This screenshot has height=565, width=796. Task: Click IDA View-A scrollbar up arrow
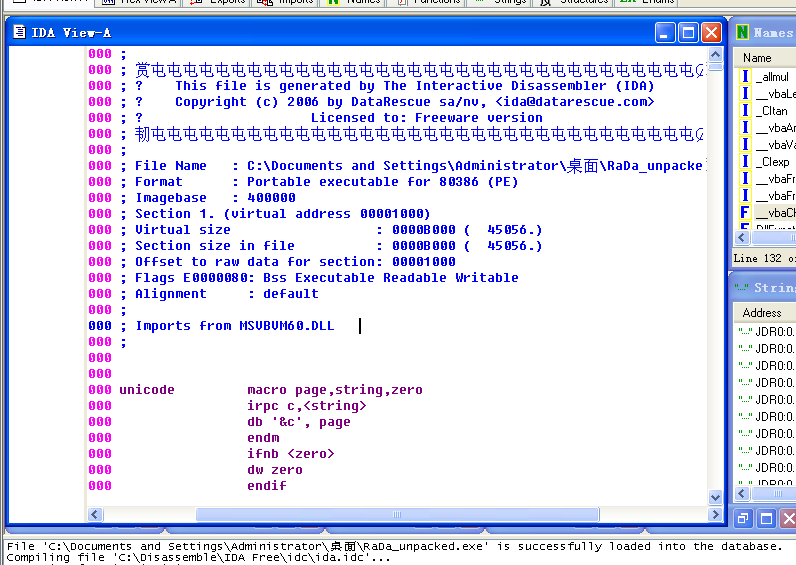715,54
